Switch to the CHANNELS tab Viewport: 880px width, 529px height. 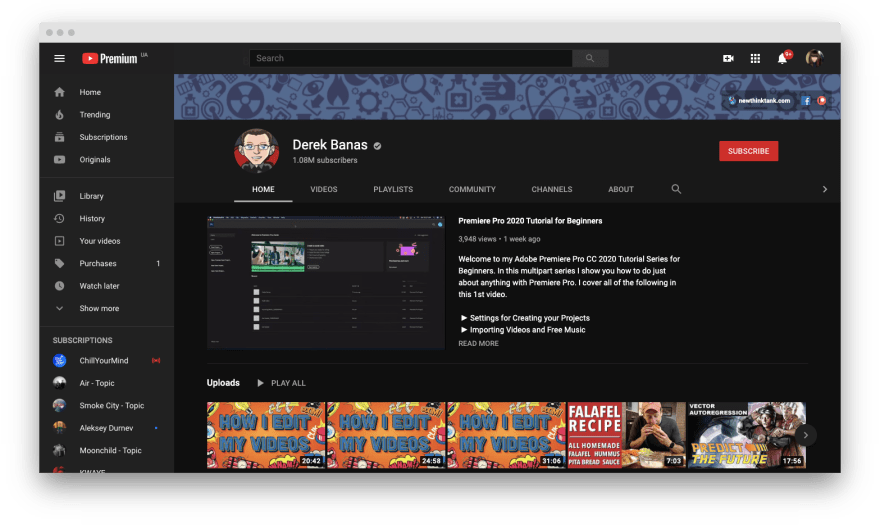tap(552, 189)
